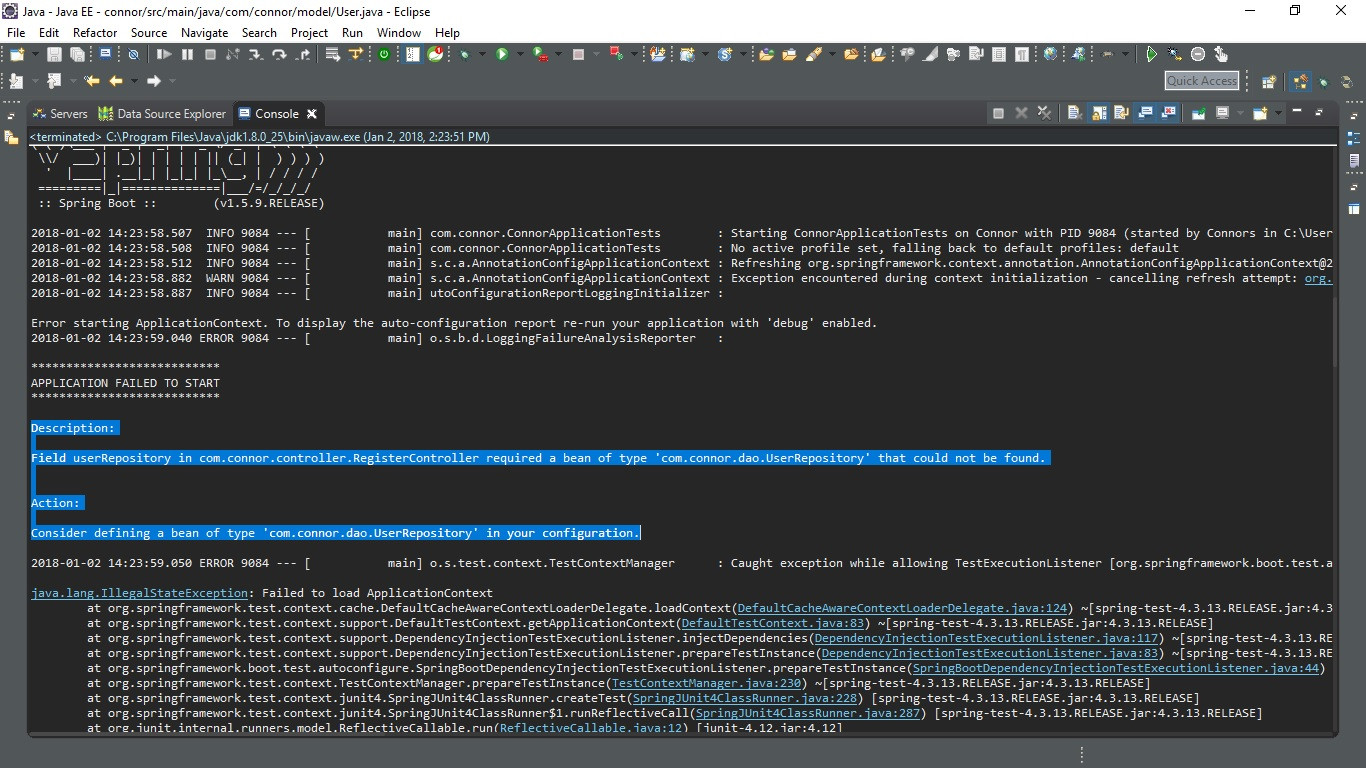Open the Navigate menu
1366x768 pixels.
pos(204,32)
